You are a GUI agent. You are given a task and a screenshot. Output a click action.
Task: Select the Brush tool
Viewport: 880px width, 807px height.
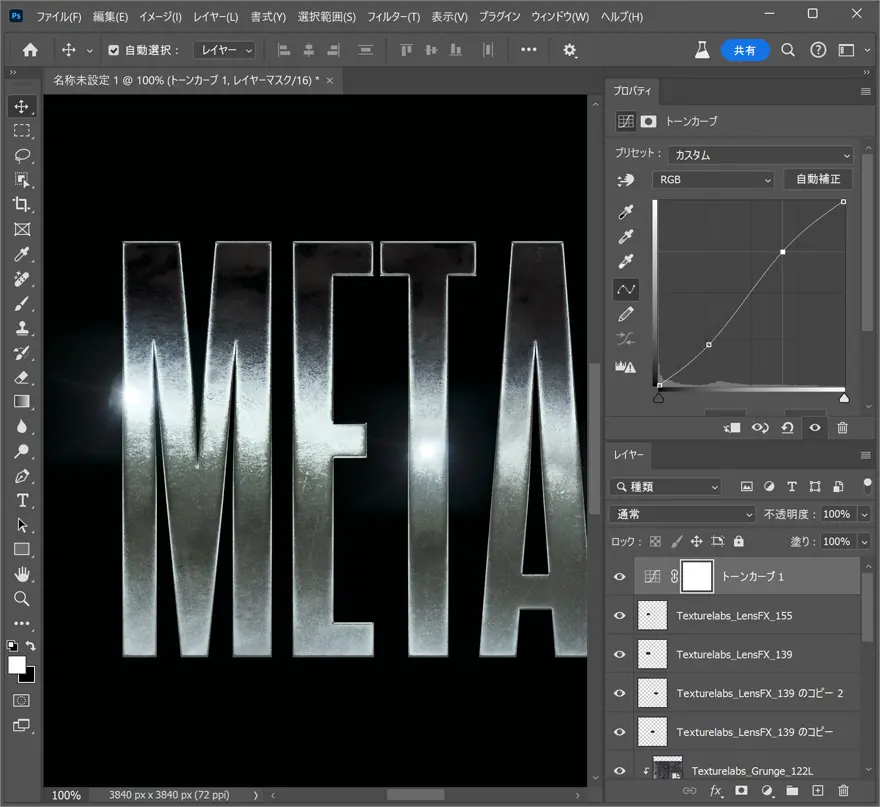pos(22,304)
